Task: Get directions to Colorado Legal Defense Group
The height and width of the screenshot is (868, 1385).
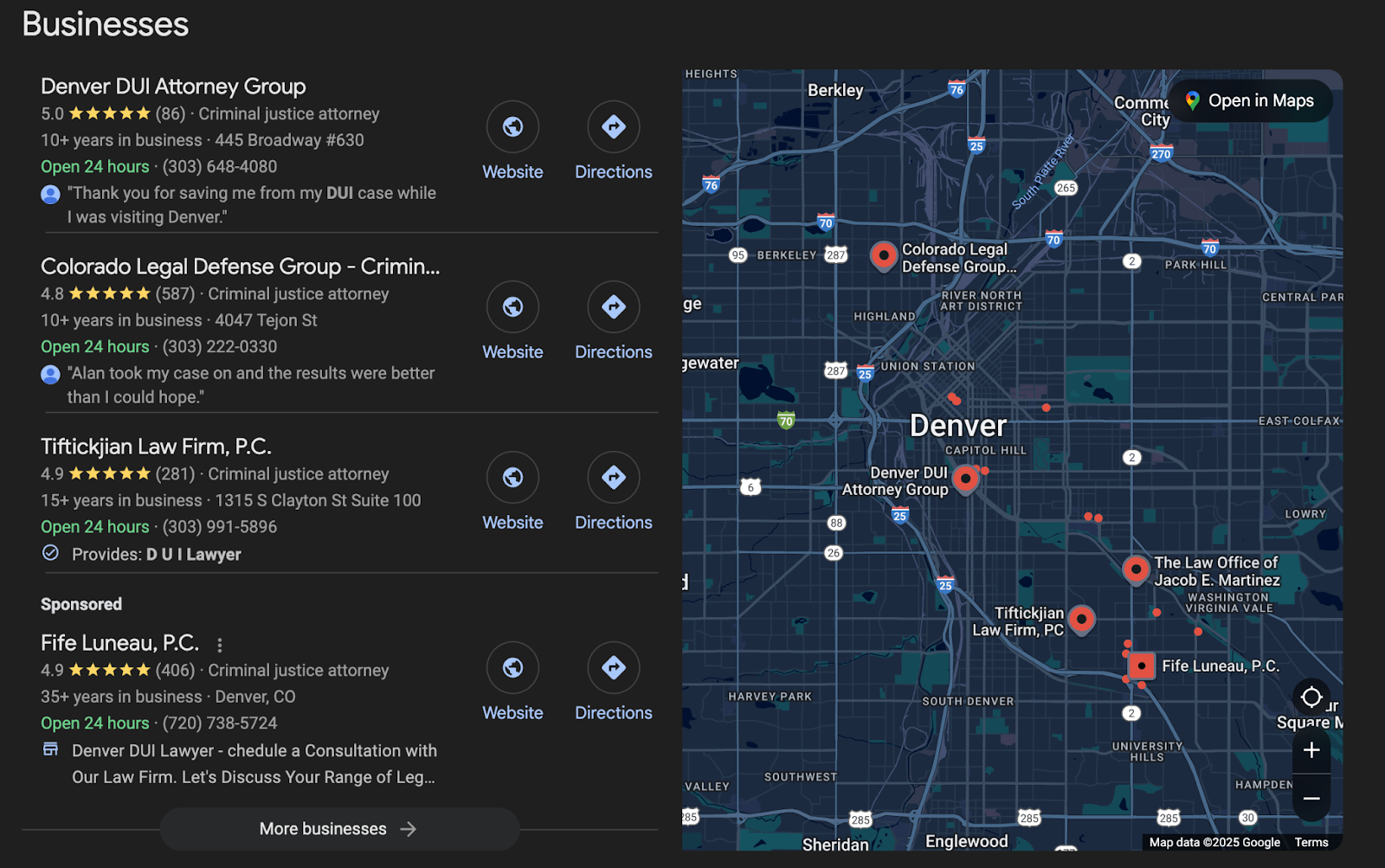Action: click(x=613, y=307)
